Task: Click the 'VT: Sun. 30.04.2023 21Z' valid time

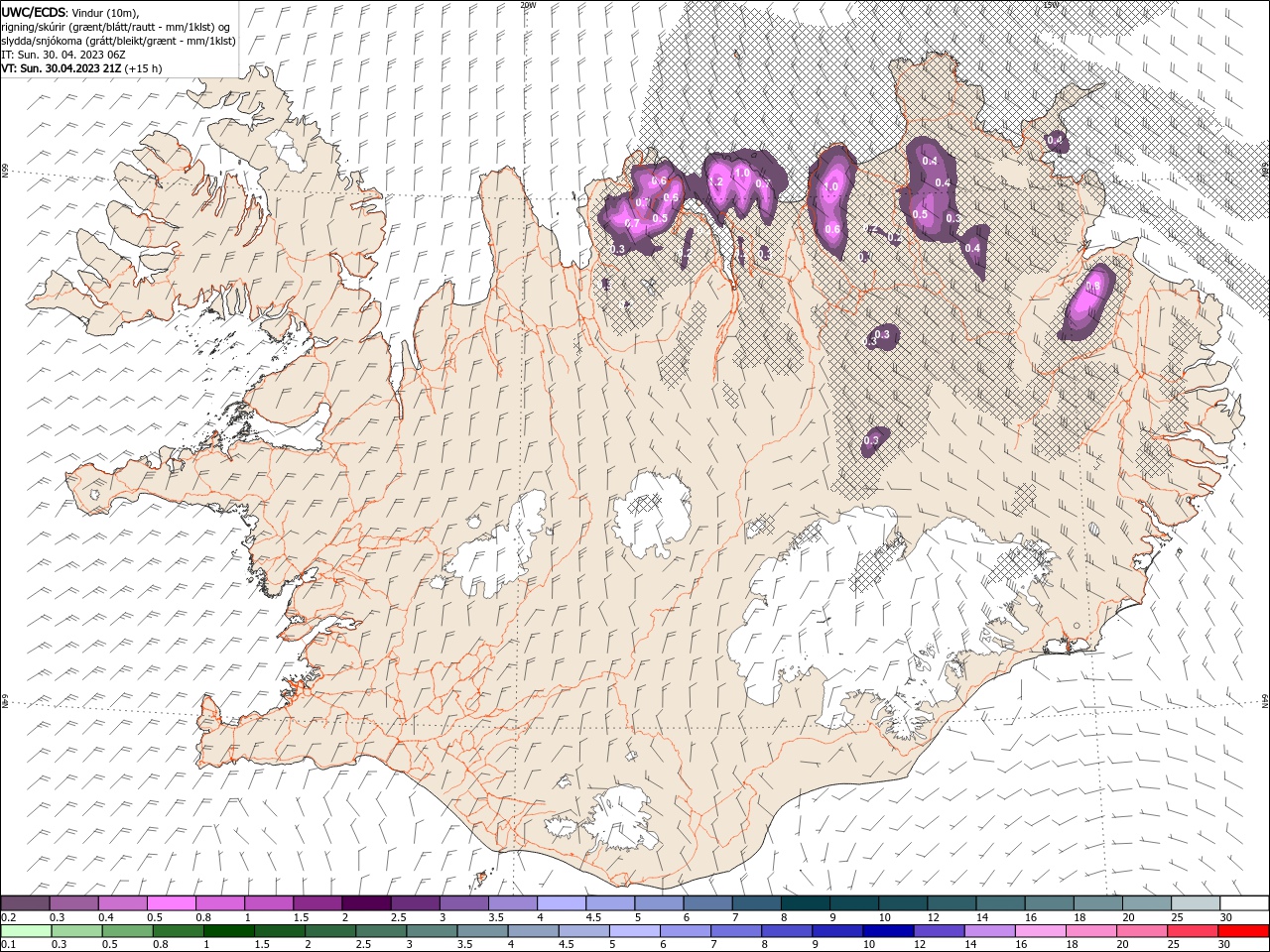Action: [x=62, y=68]
